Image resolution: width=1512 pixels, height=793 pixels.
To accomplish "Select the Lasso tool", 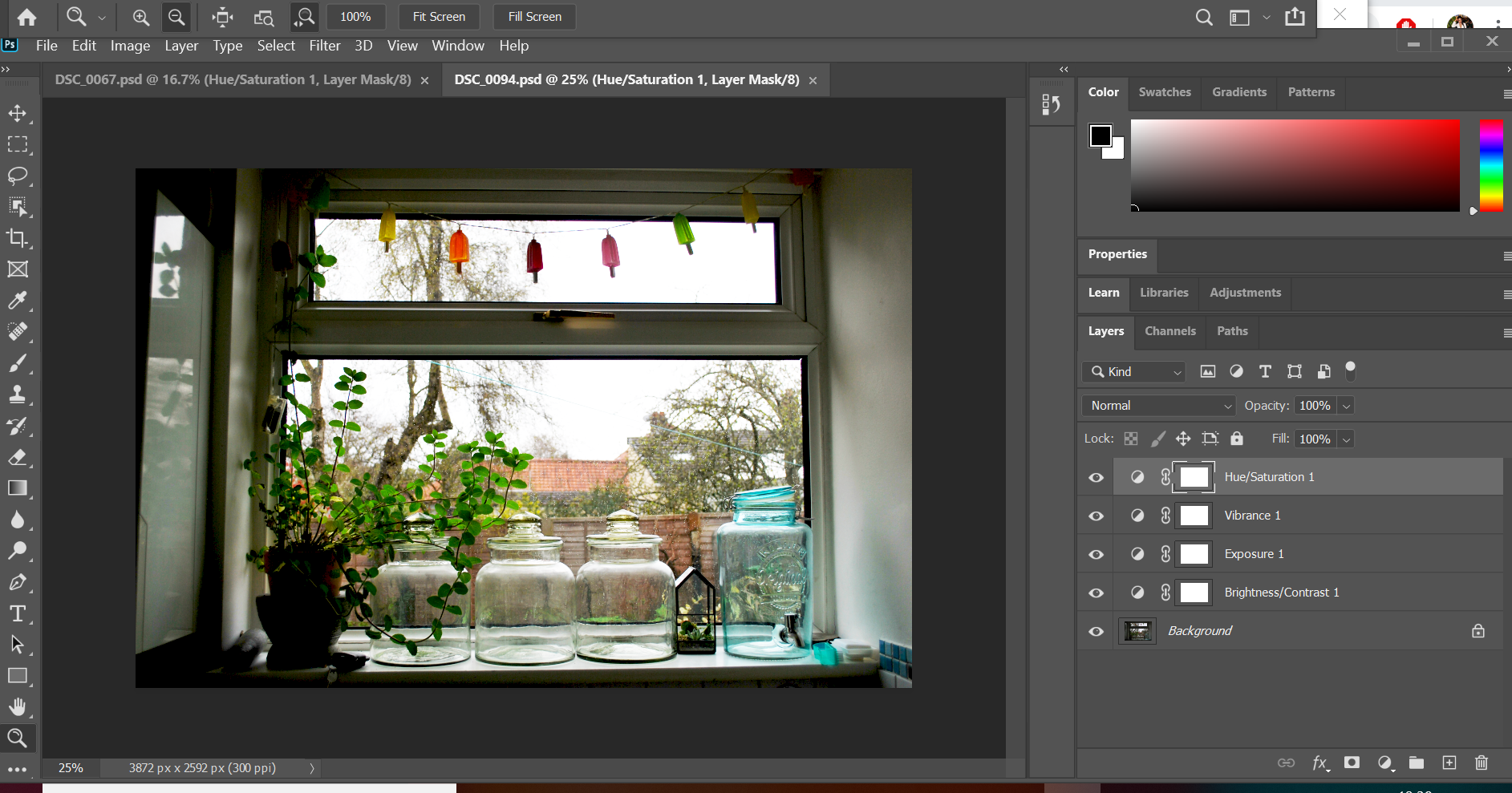I will [x=17, y=176].
